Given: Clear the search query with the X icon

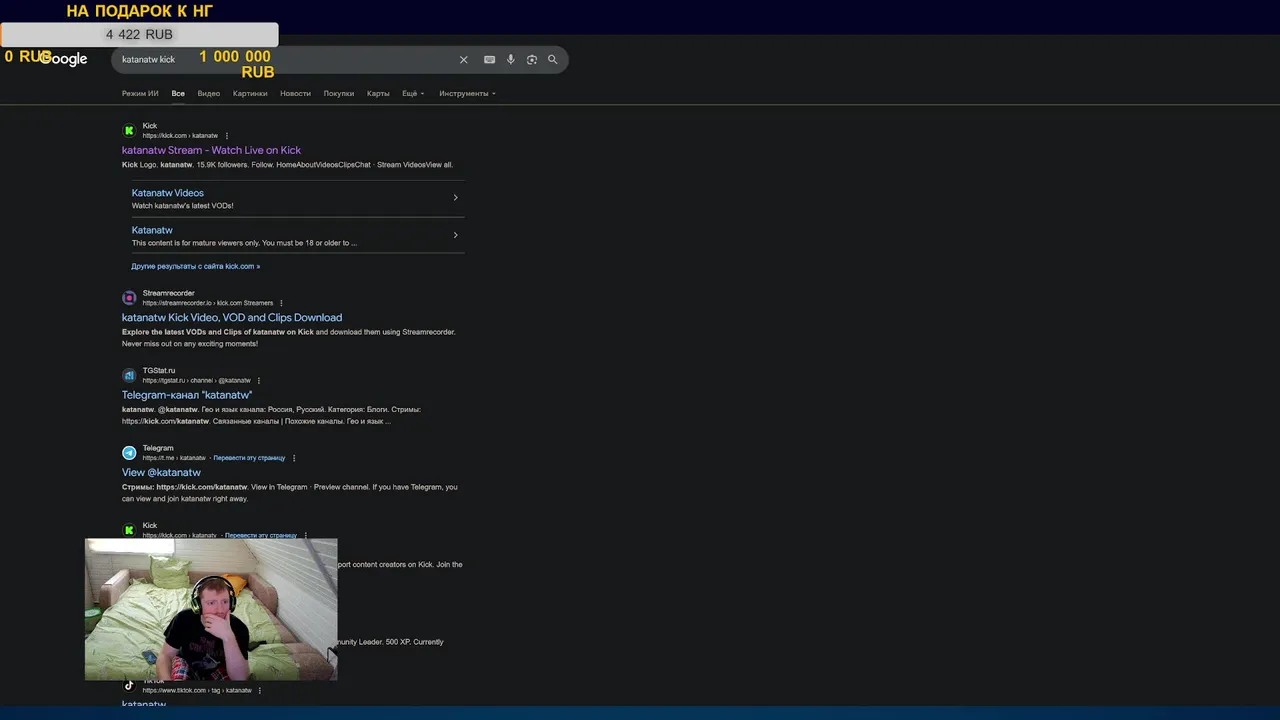Looking at the screenshot, I should coord(463,60).
